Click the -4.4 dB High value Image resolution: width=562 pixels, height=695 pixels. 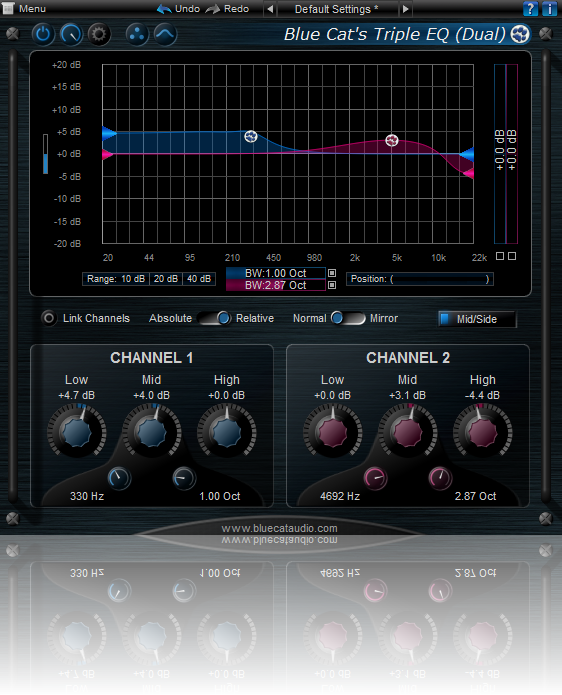[482, 395]
